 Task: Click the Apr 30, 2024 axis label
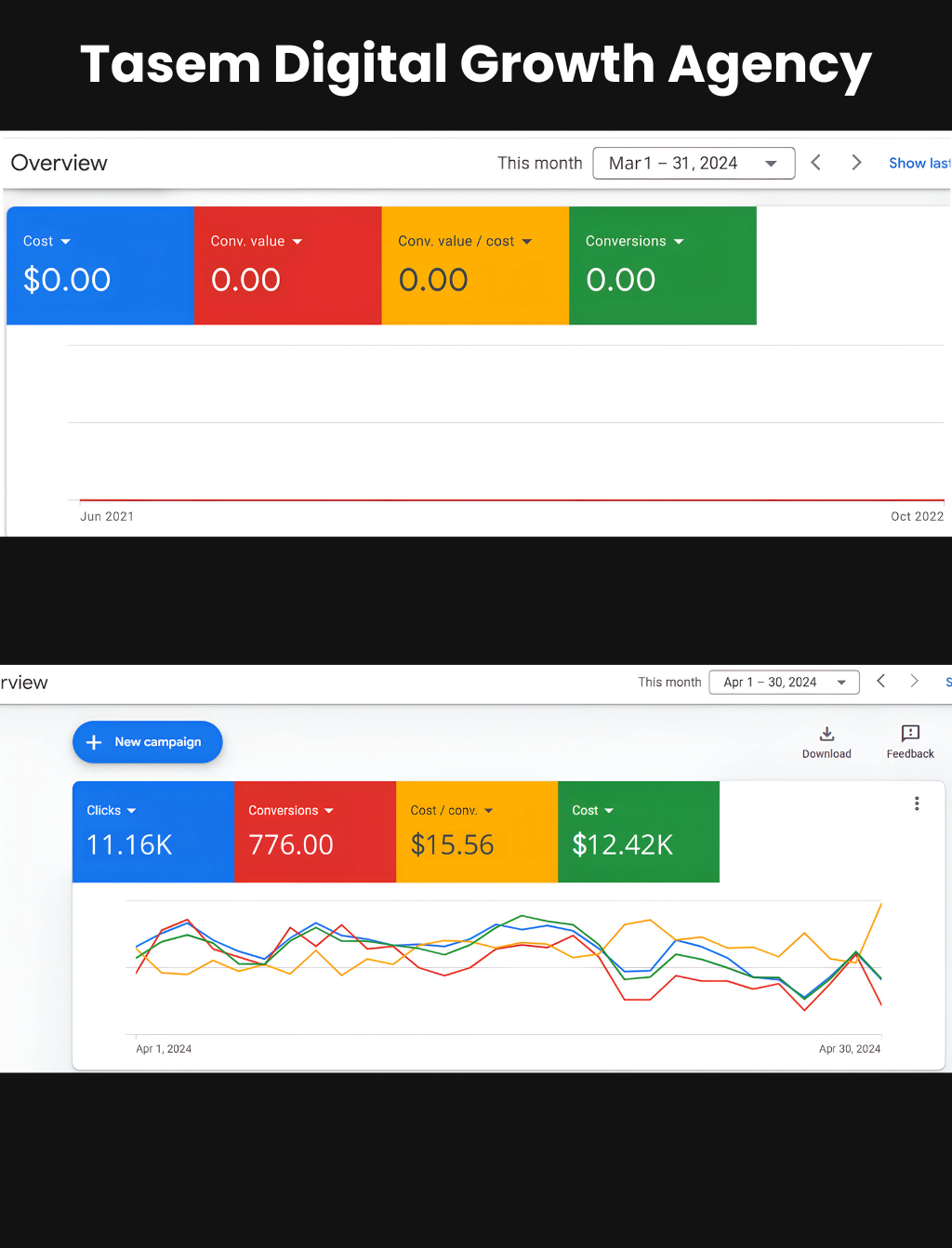click(850, 1048)
